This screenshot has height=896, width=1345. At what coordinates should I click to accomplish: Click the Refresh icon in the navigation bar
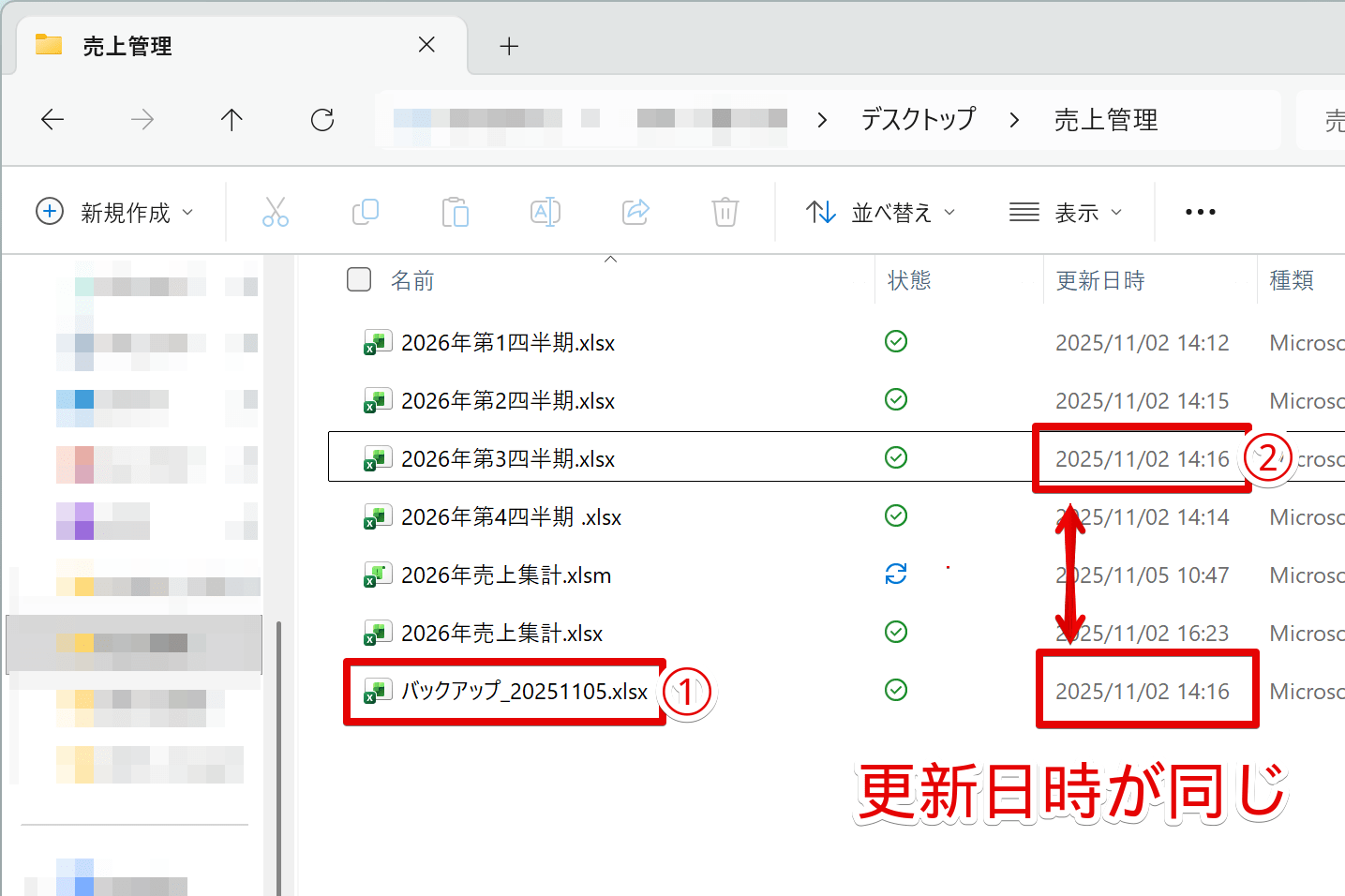(321, 119)
